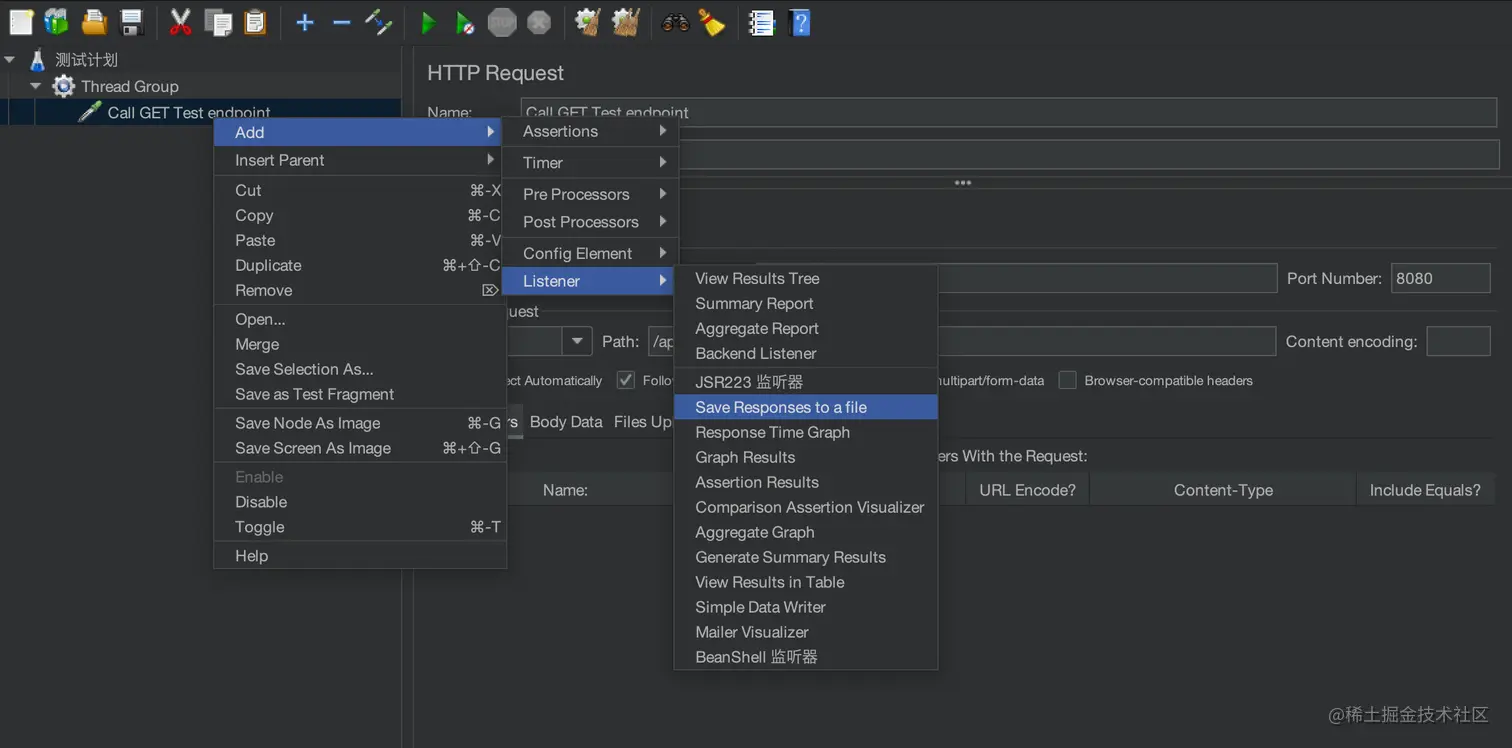Viewport: 1512px width, 748px height.
Task: Collapse the 测试计划 root tree node
Action: (x=10, y=60)
